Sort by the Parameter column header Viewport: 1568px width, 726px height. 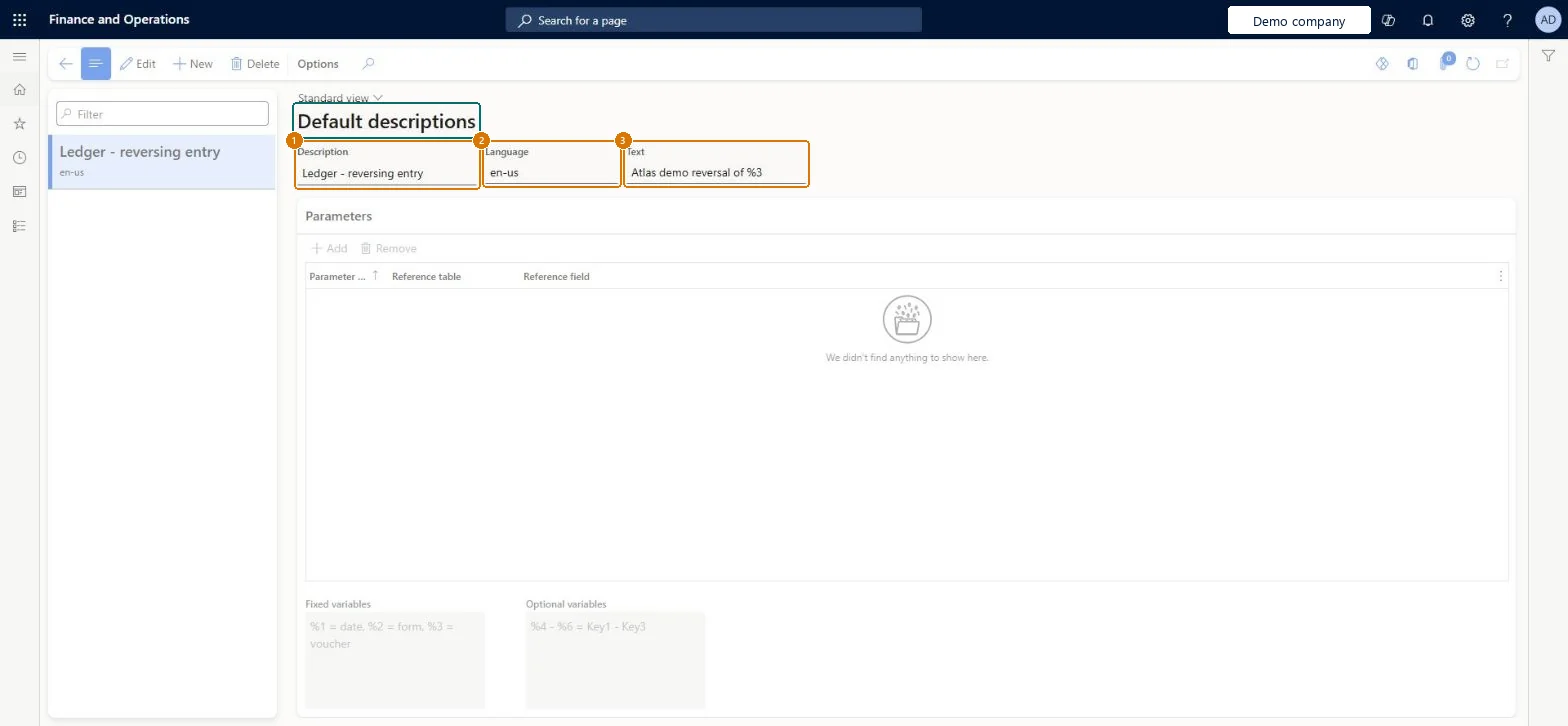click(x=344, y=276)
